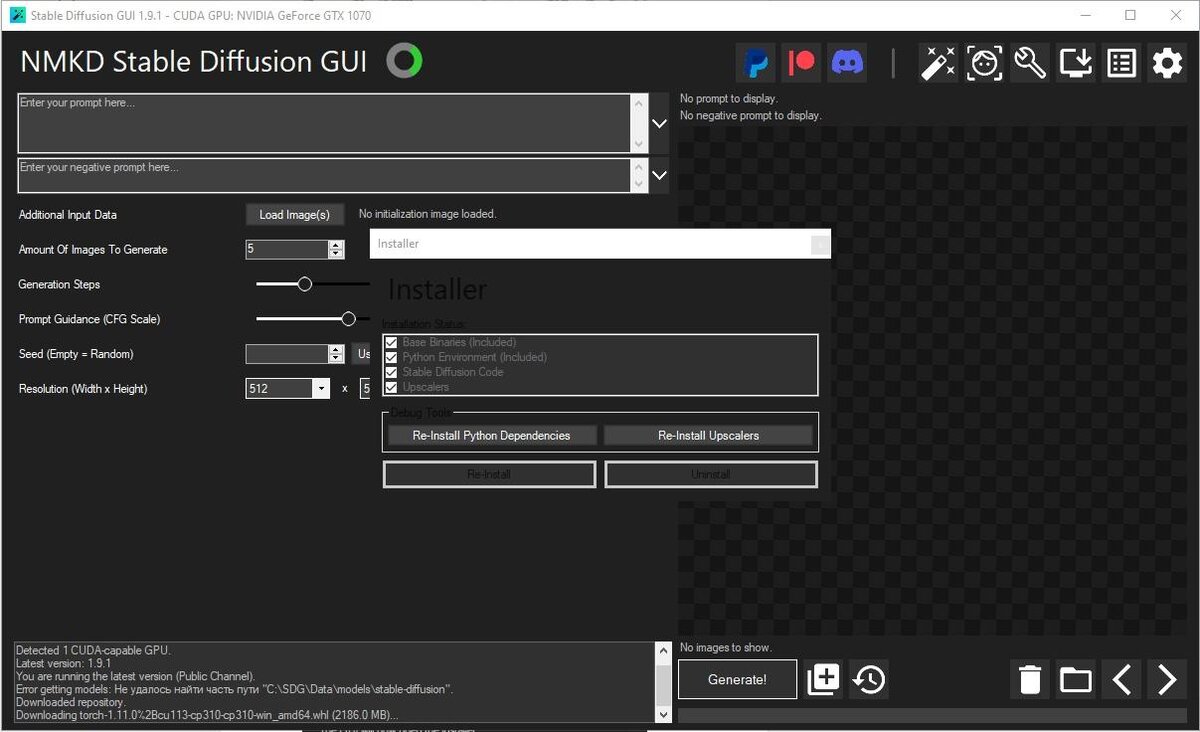Expand the negative prompt box chevron

click(x=659, y=175)
